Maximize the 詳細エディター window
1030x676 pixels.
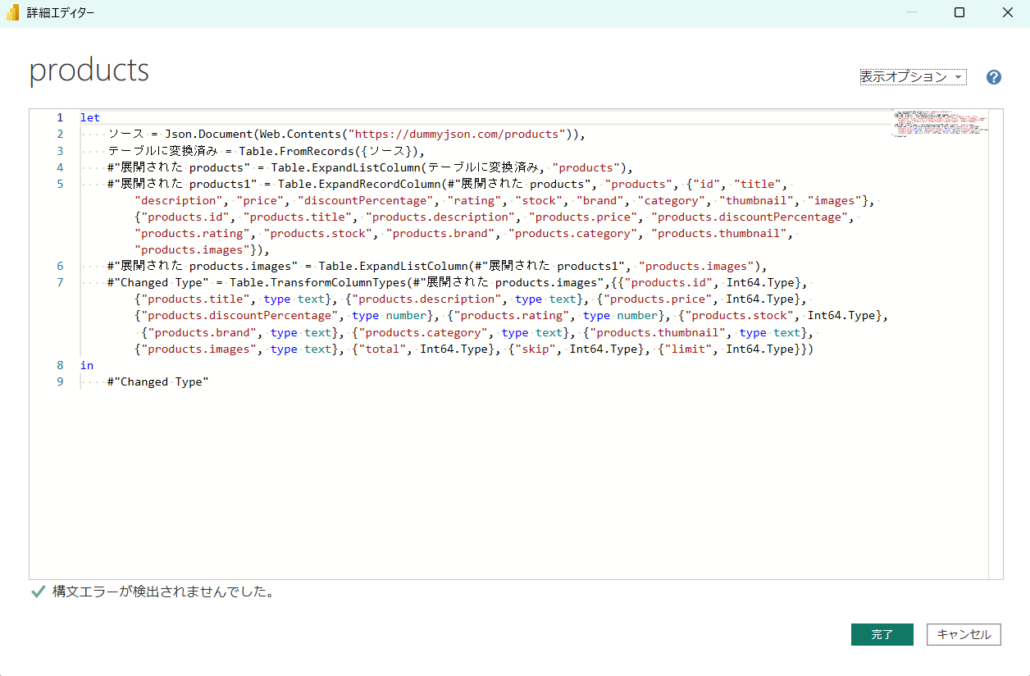tap(959, 13)
